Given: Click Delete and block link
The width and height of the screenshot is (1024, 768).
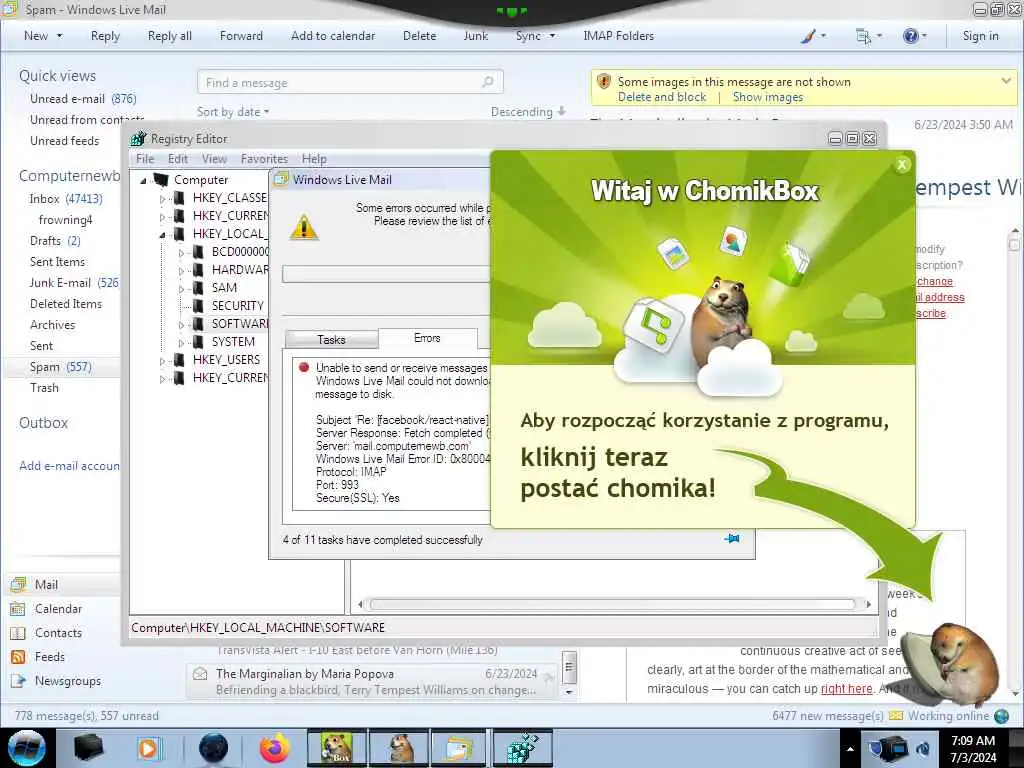Looking at the screenshot, I should 662,97.
